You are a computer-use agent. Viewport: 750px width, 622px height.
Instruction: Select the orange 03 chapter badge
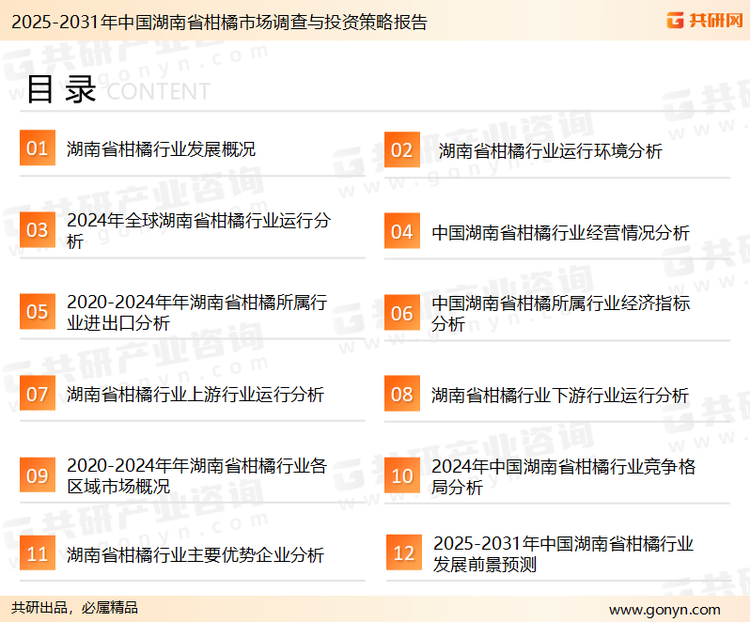[x=37, y=230]
